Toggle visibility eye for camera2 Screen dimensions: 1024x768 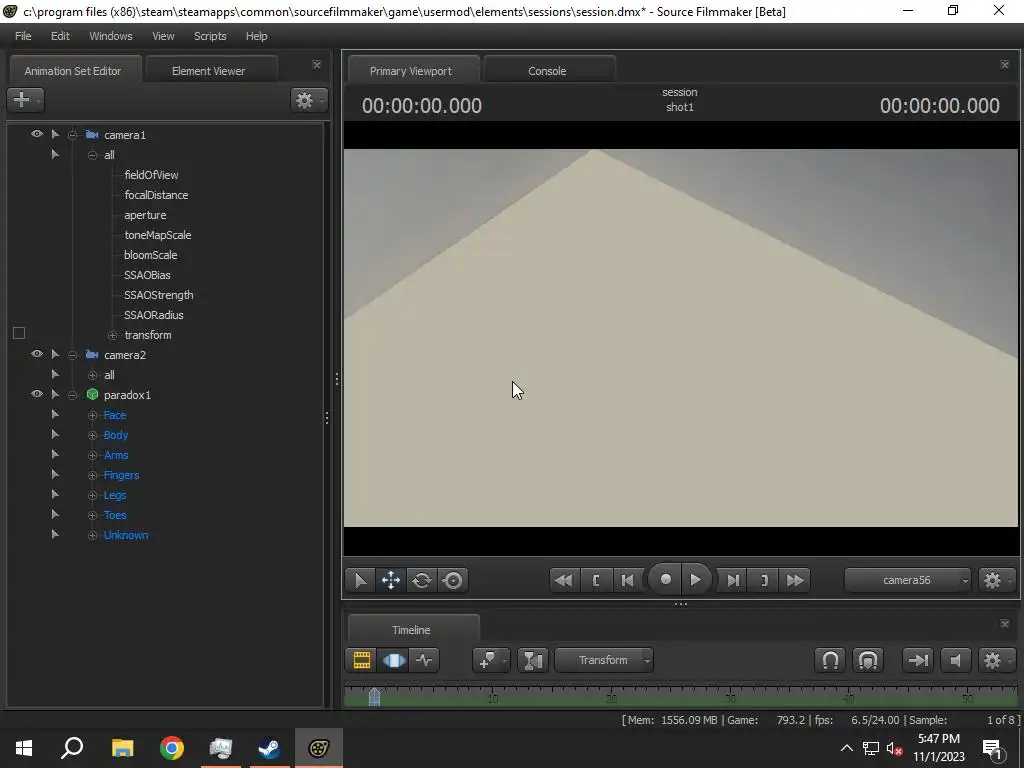(37, 354)
